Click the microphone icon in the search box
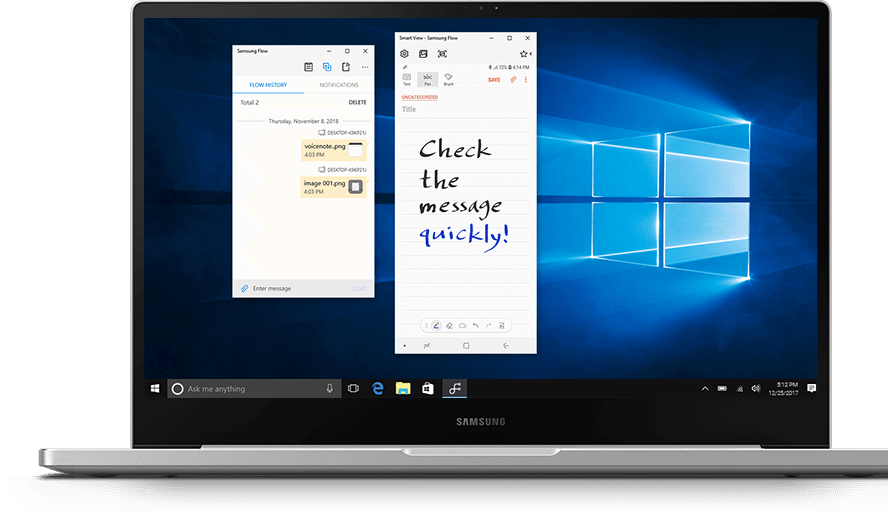The image size is (888, 517). pyautogui.click(x=330, y=388)
